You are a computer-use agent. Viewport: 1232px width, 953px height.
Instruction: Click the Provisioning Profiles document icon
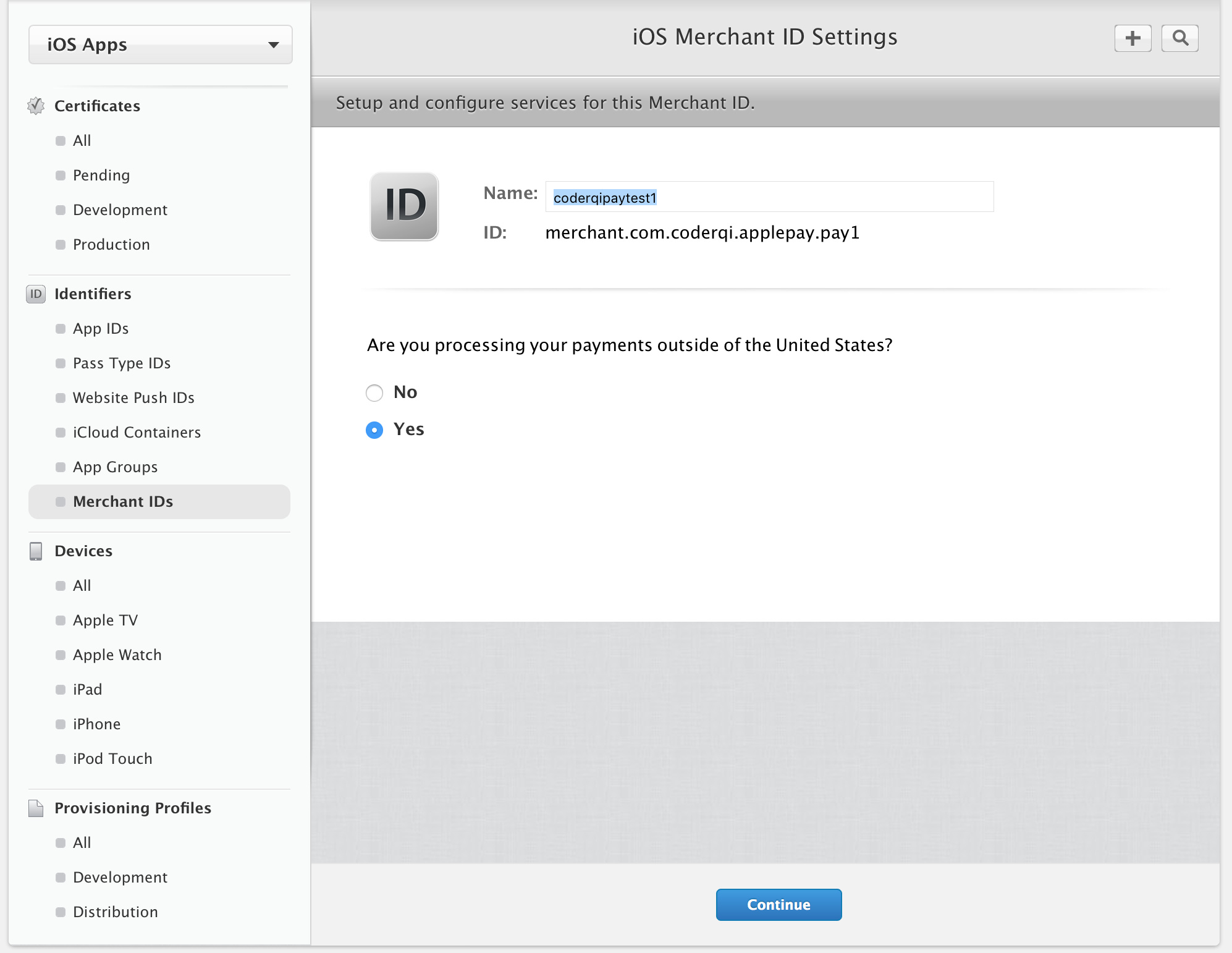[36, 808]
